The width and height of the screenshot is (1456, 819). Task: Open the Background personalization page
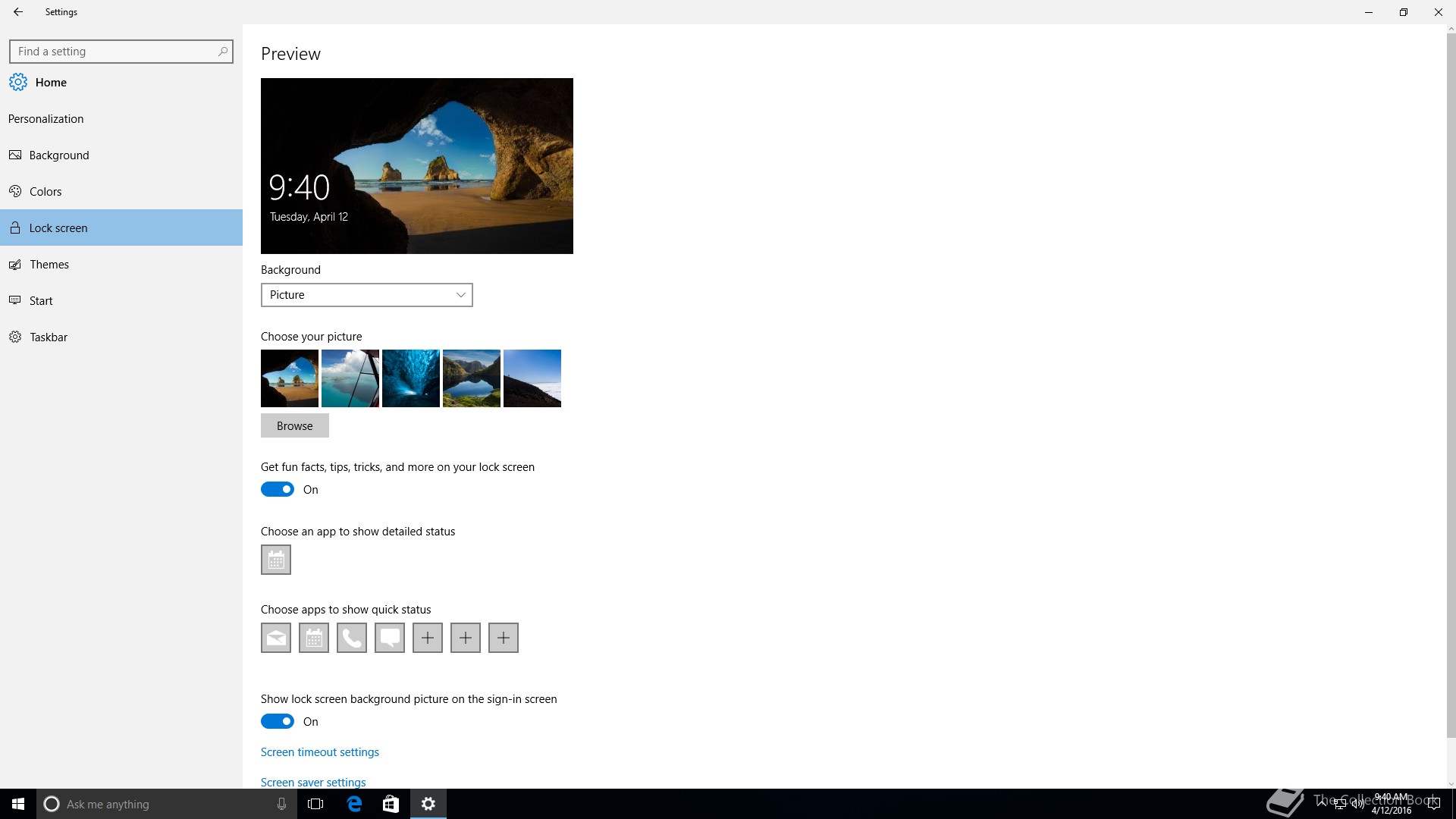pyautogui.click(x=121, y=155)
